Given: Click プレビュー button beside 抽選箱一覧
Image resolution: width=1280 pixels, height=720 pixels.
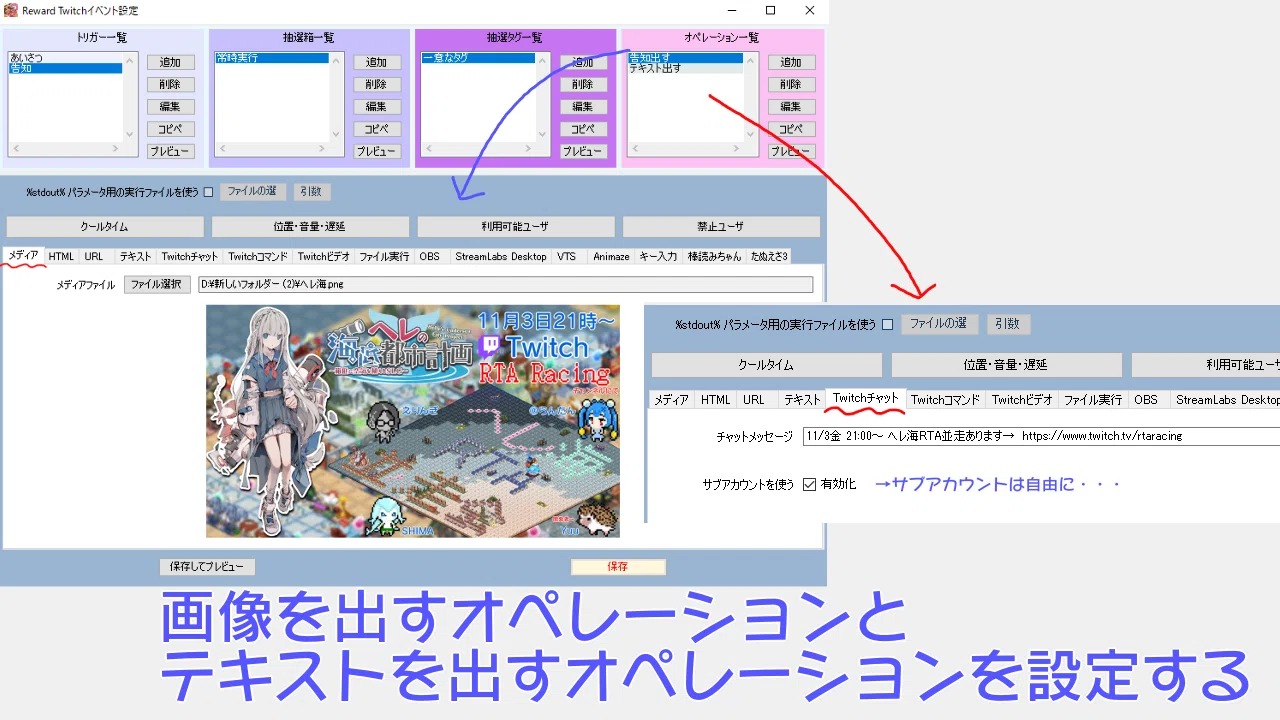Looking at the screenshot, I should pyautogui.click(x=376, y=152).
